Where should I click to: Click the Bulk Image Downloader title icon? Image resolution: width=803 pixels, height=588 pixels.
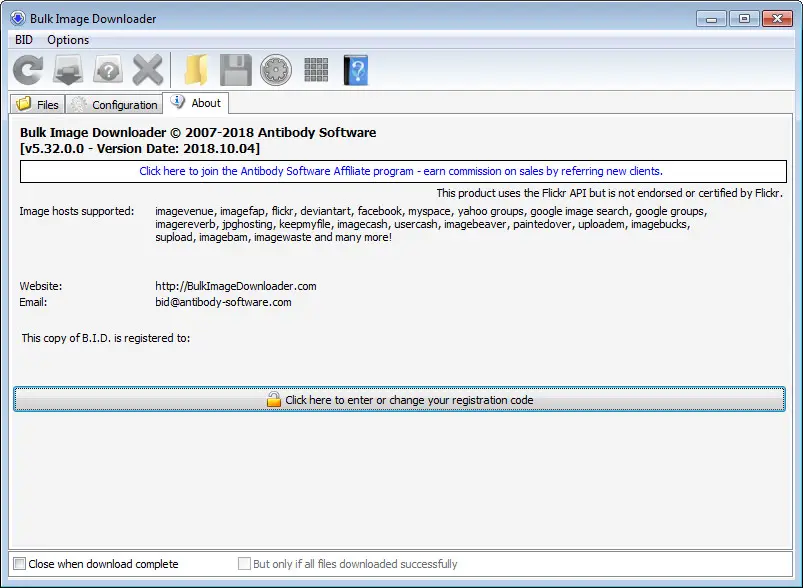[17, 18]
